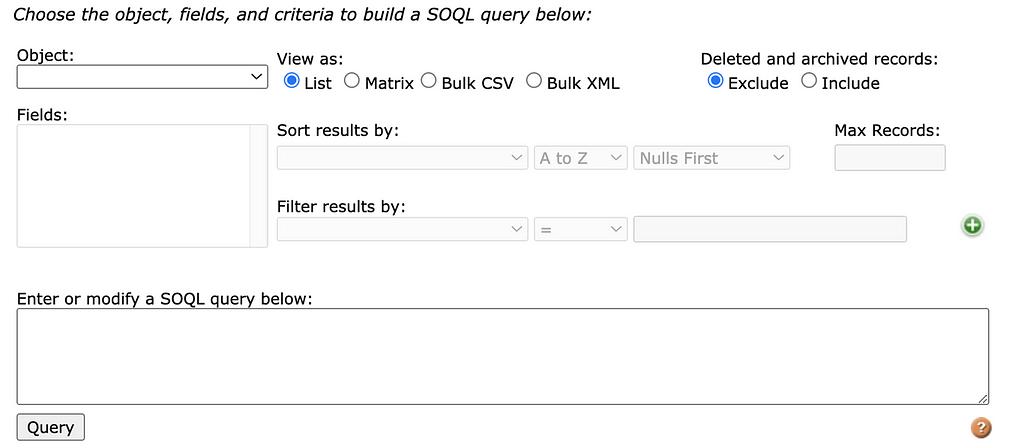This screenshot has height=448, width=1024.
Task: Choose the Bulk XML view option
Action: (x=534, y=81)
